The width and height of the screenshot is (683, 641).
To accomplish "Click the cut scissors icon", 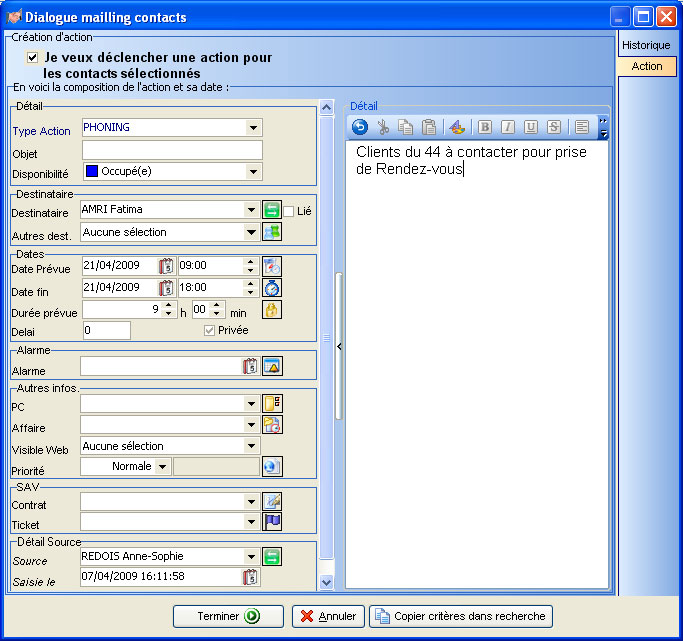I will [x=383, y=127].
